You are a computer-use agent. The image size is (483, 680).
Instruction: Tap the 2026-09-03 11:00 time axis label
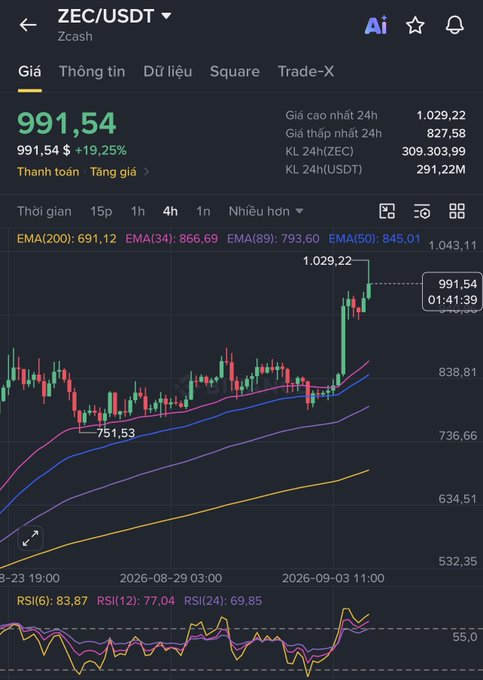[333, 578]
